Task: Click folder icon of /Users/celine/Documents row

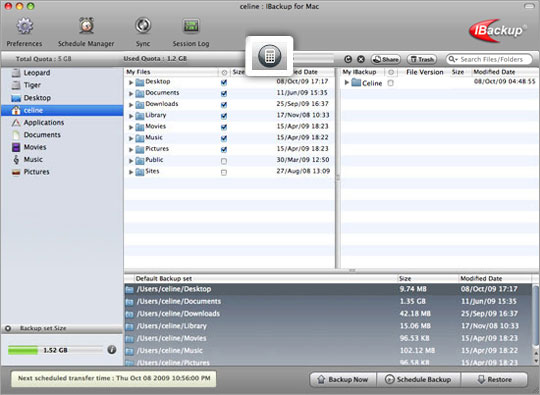Action: [x=129, y=302]
